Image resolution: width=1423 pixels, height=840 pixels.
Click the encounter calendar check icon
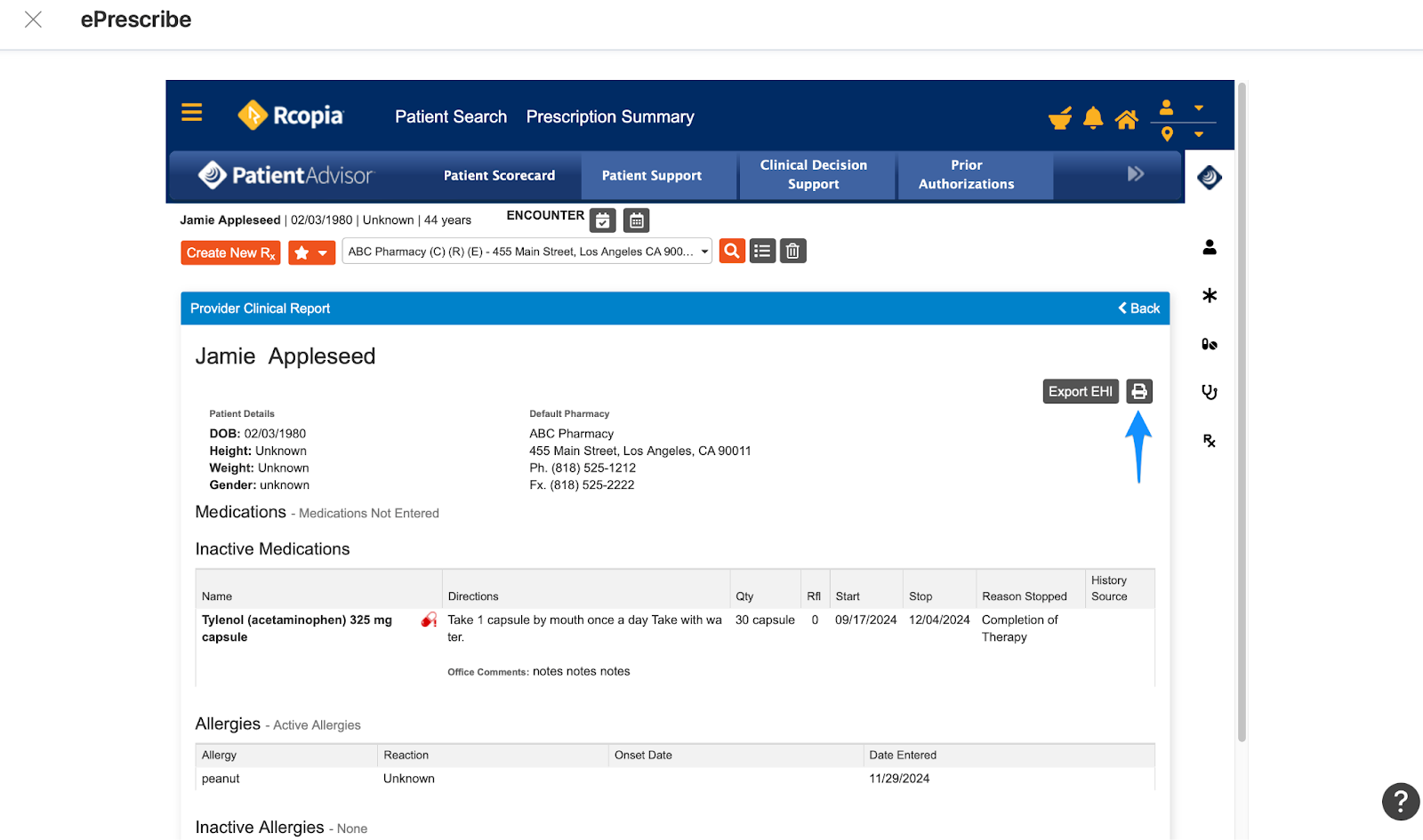click(x=603, y=220)
